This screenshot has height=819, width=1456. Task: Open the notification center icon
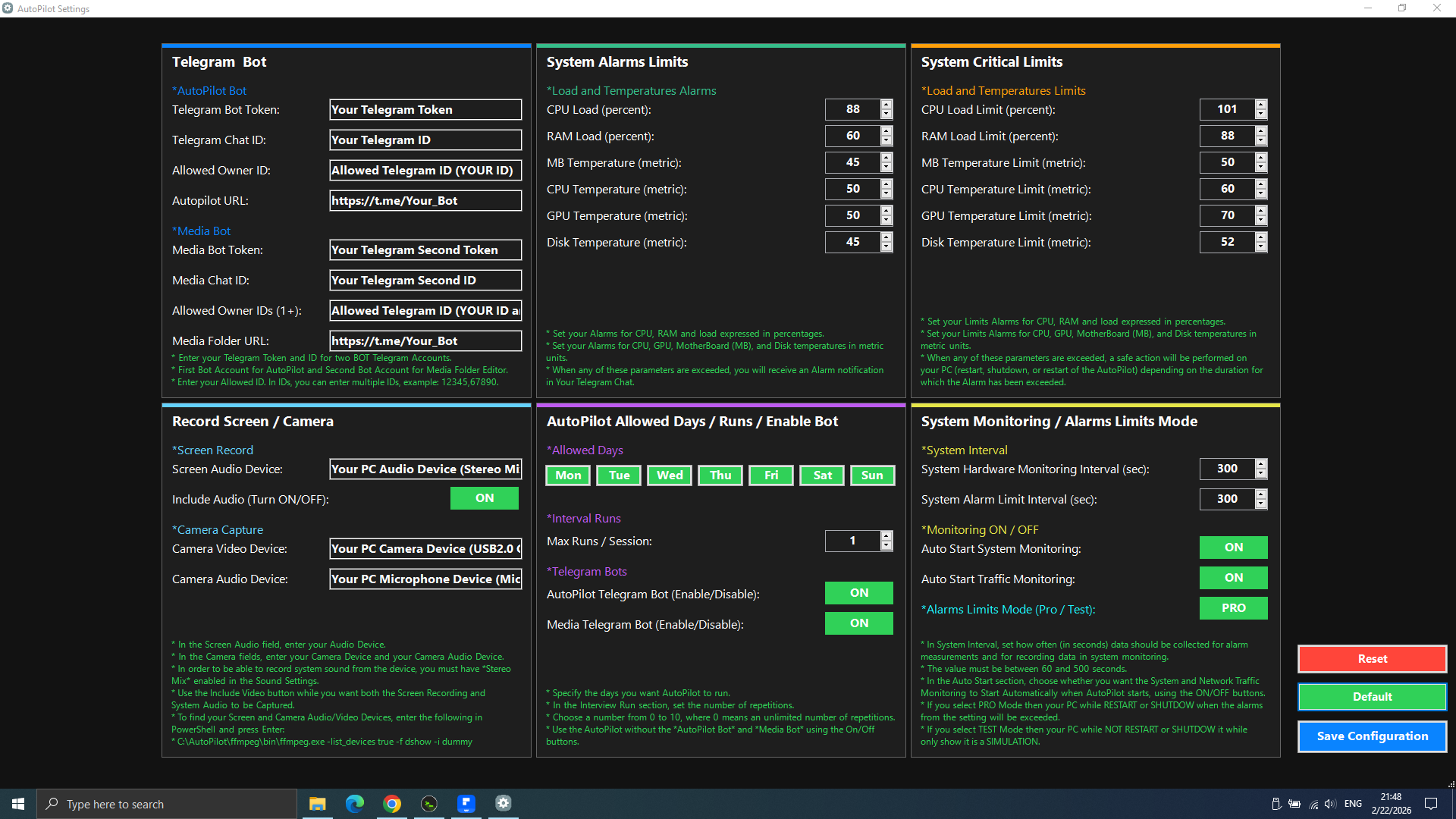(x=1431, y=804)
